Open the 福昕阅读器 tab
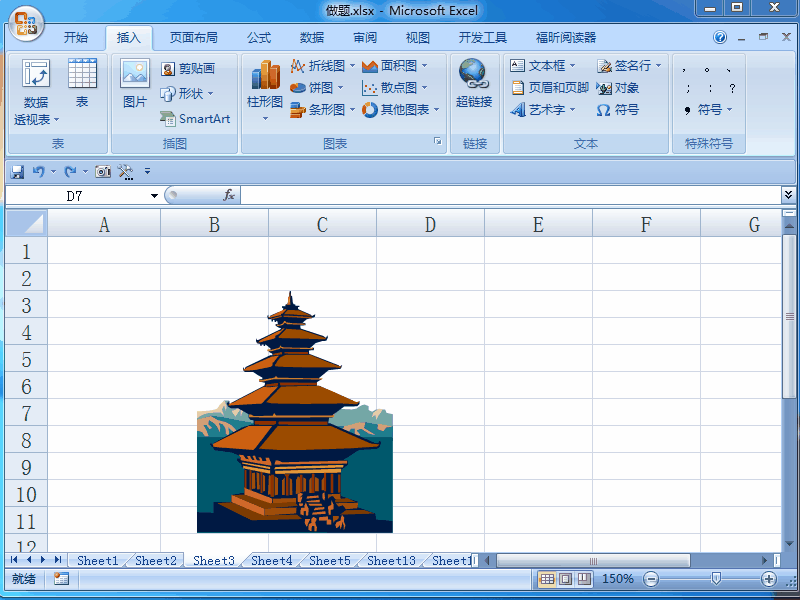Viewport: 800px width, 600px height. (x=566, y=38)
